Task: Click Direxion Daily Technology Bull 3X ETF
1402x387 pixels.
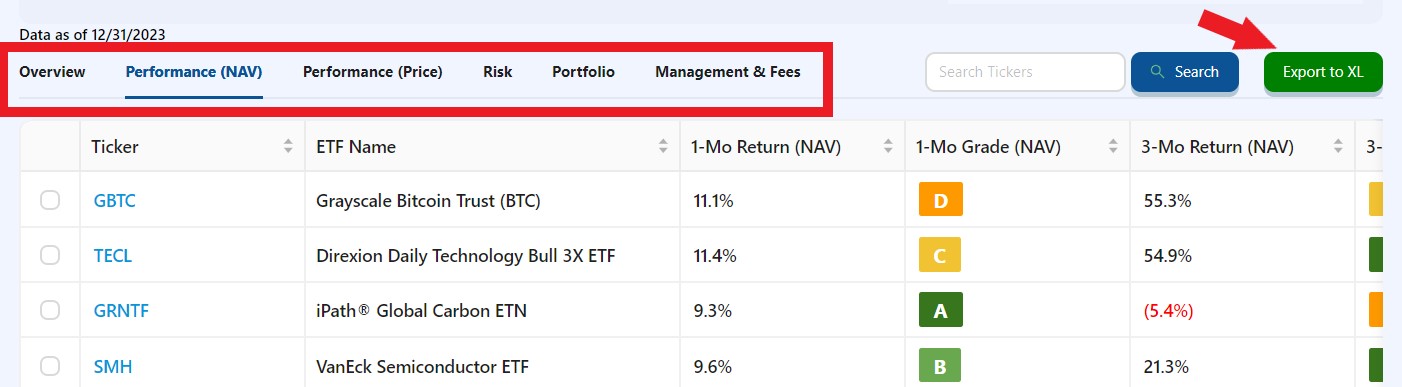Action: 465,256
